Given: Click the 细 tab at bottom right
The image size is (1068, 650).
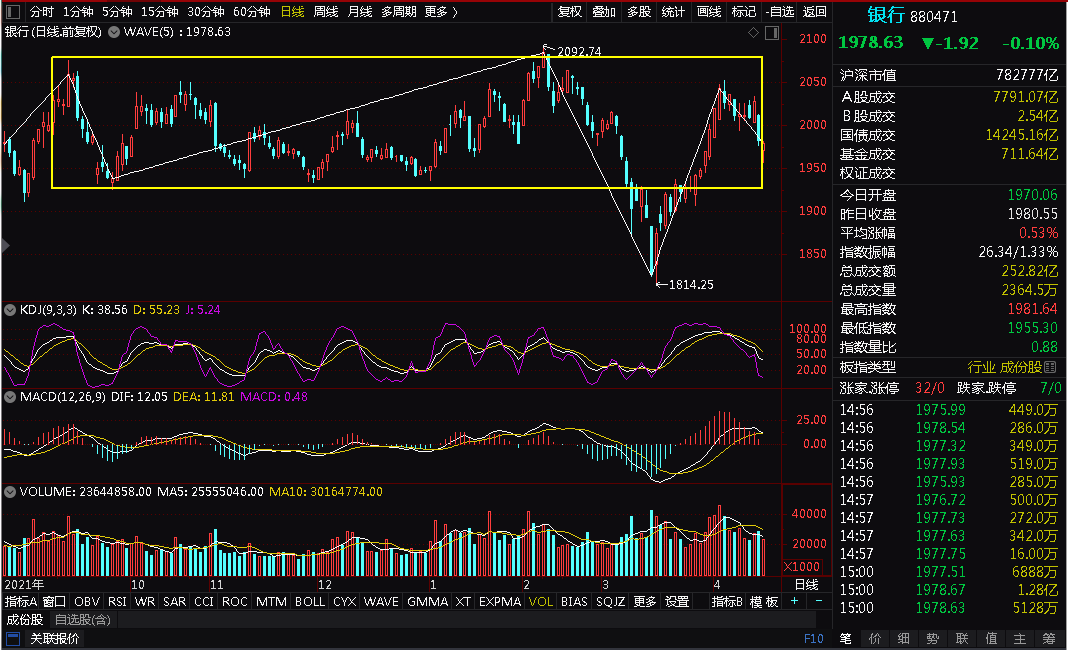Looking at the screenshot, I should pos(904,638).
